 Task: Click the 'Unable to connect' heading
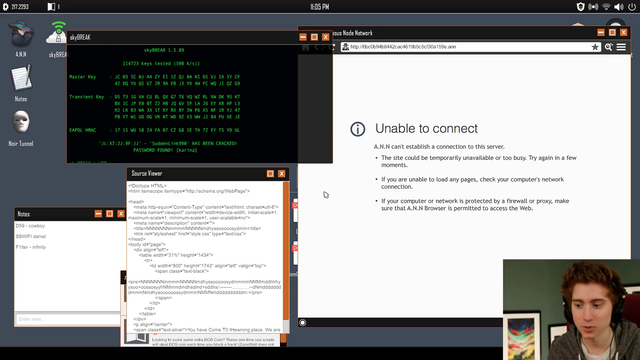[426, 129]
